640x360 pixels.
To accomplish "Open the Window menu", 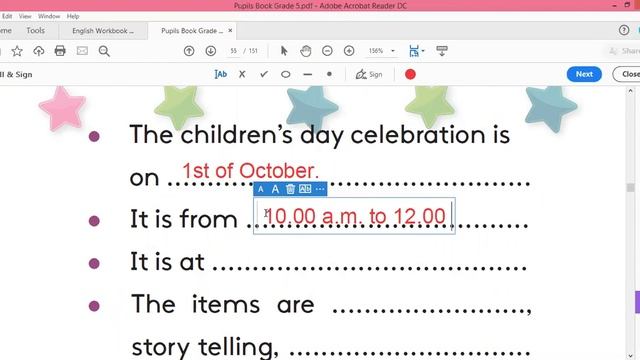I will click(x=49, y=16).
